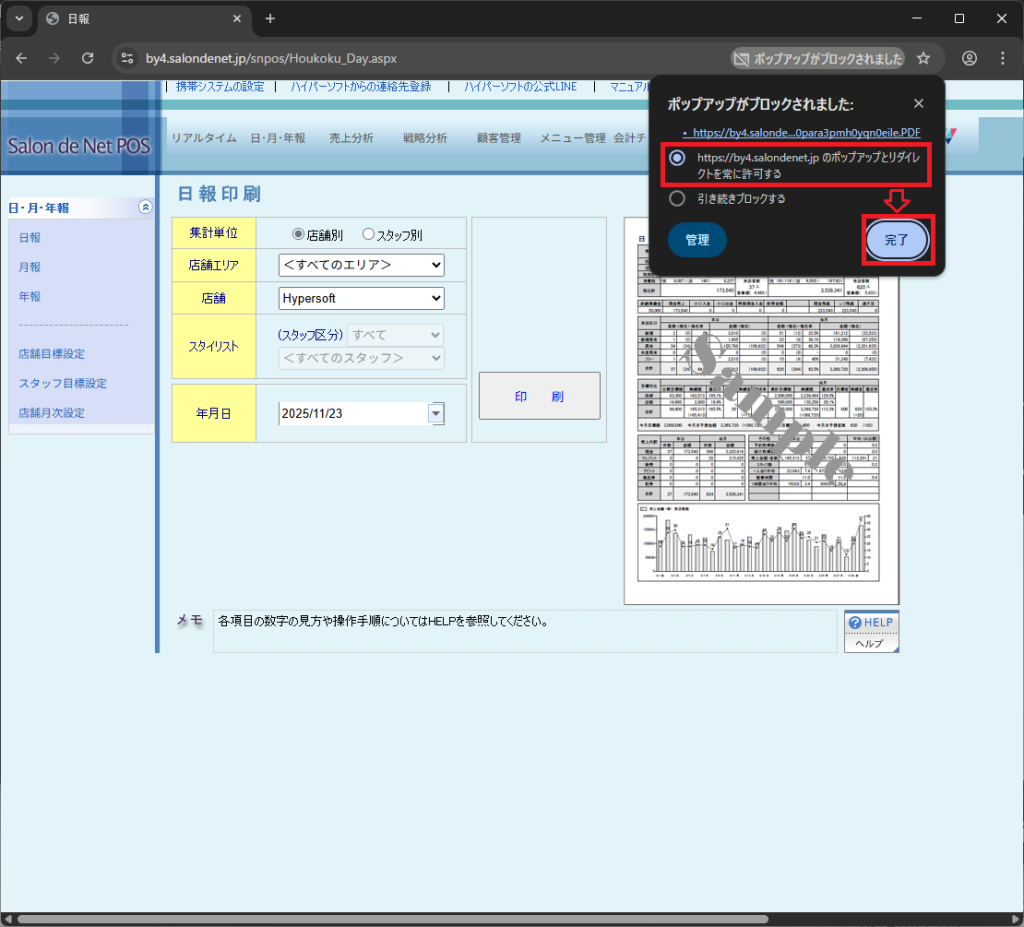This screenshot has height=927, width=1024.
Task: Open the Hypersoft store dropdown
Action: (361, 298)
